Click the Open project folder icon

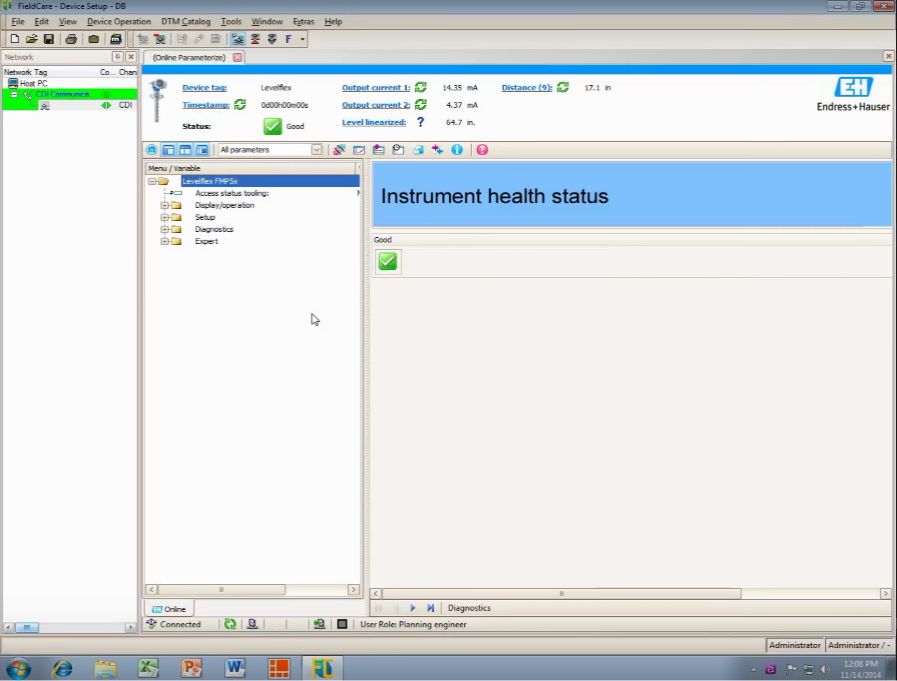click(31, 39)
